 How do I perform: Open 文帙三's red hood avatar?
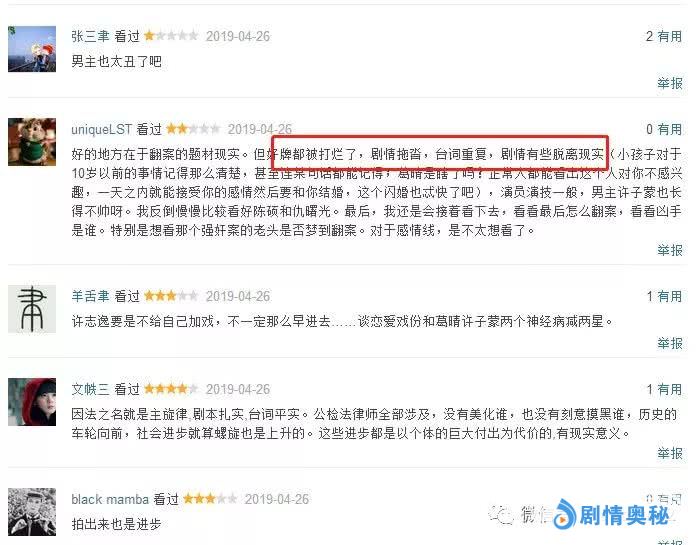point(32,402)
